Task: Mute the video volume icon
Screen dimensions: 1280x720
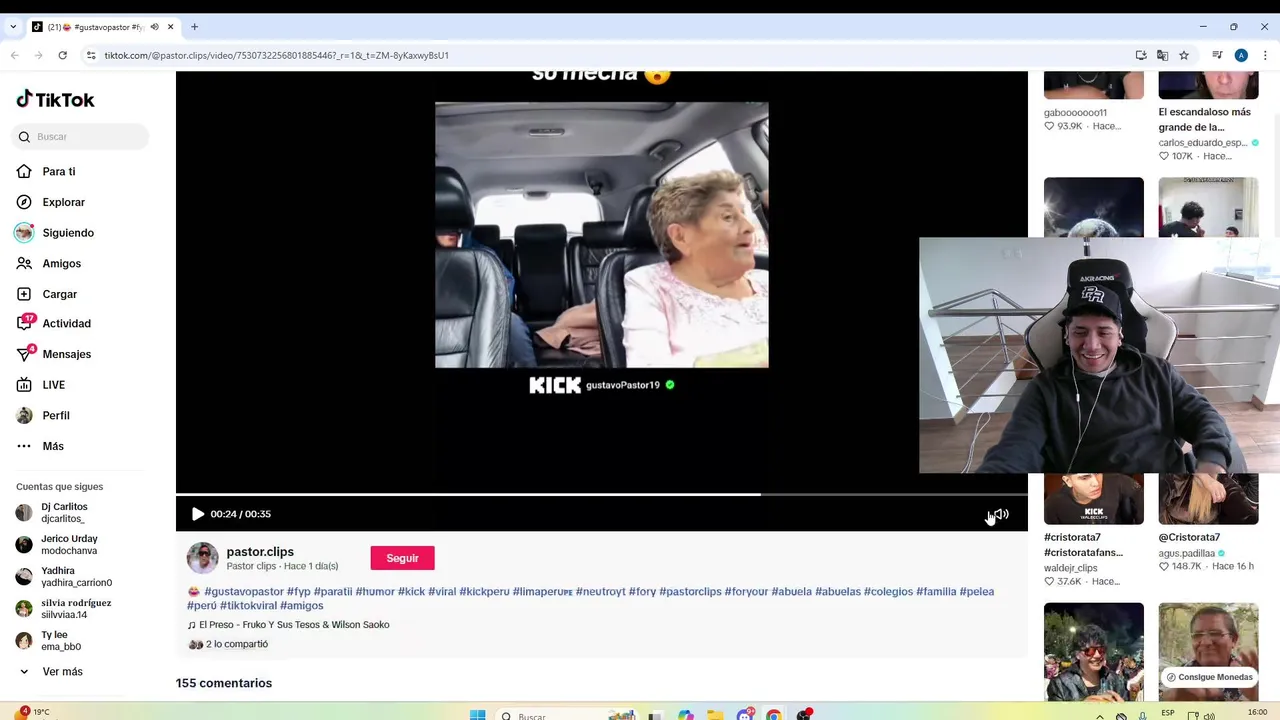Action: pos(1001,514)
